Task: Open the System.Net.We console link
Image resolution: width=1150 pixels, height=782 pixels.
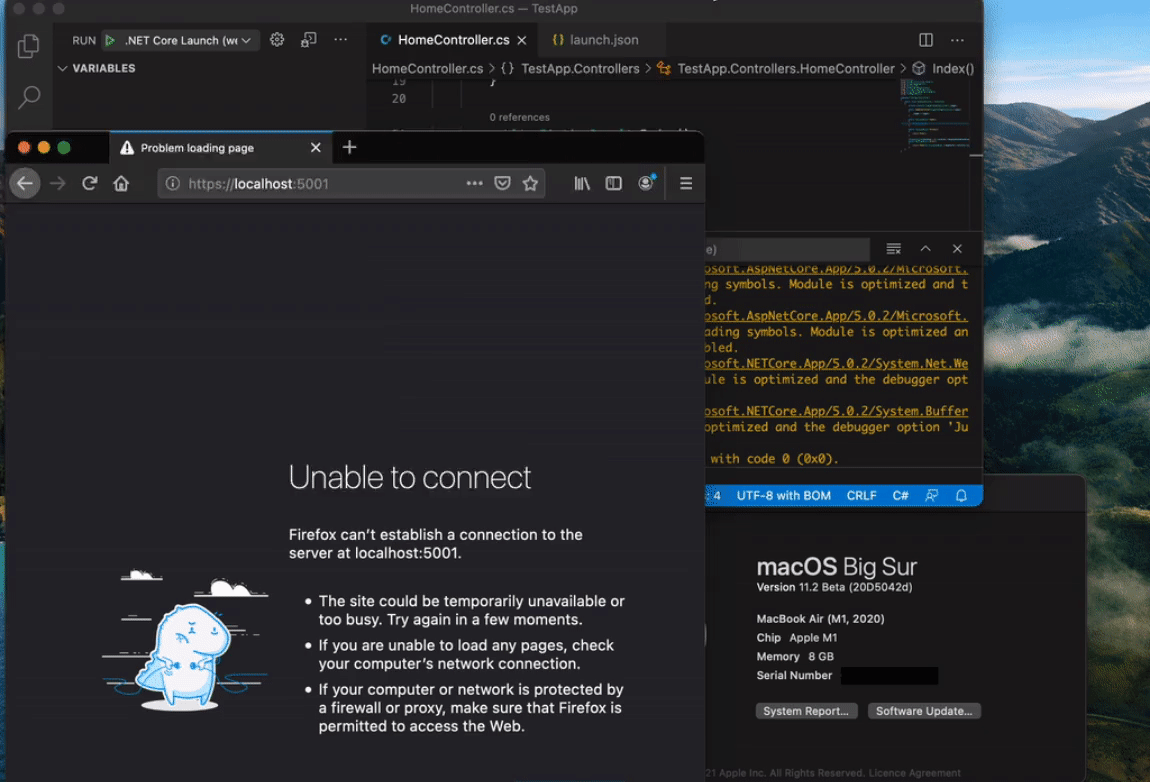Action: pyautogui.click(x=836, y=364)
